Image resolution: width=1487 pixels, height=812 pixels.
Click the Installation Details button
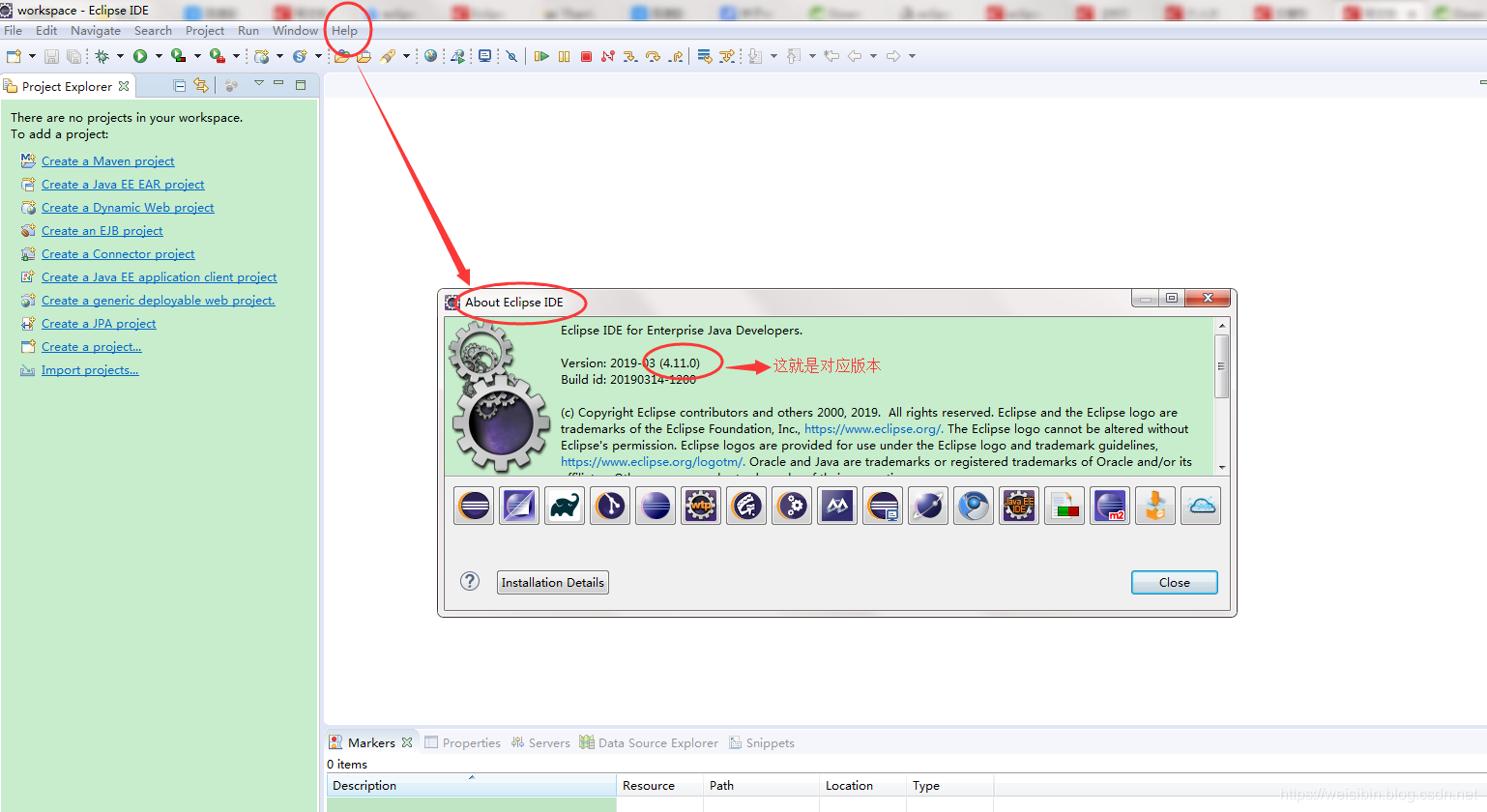click(x=553, y=582)
